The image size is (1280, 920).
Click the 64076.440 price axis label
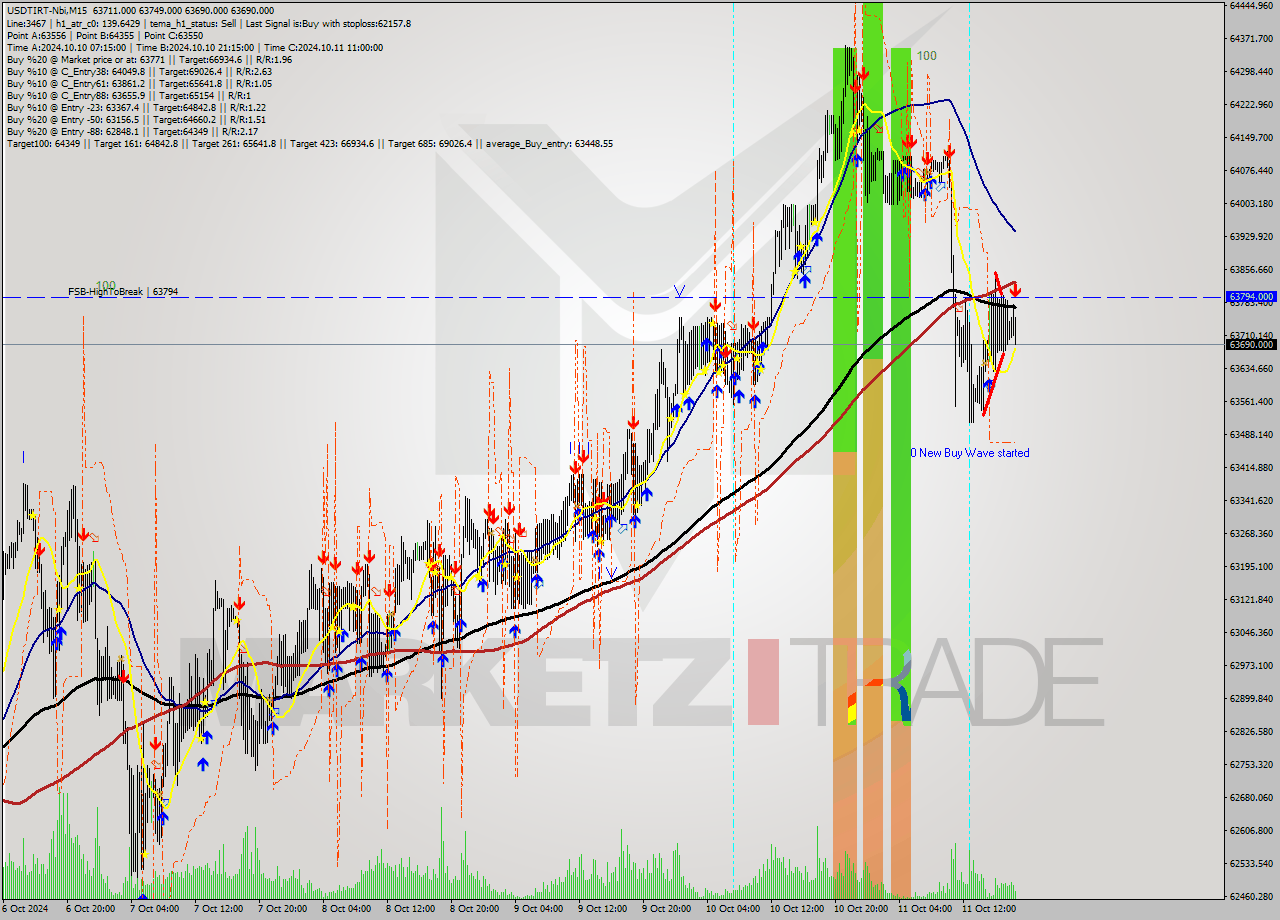pyautogui.click(x=1251, y=170)
